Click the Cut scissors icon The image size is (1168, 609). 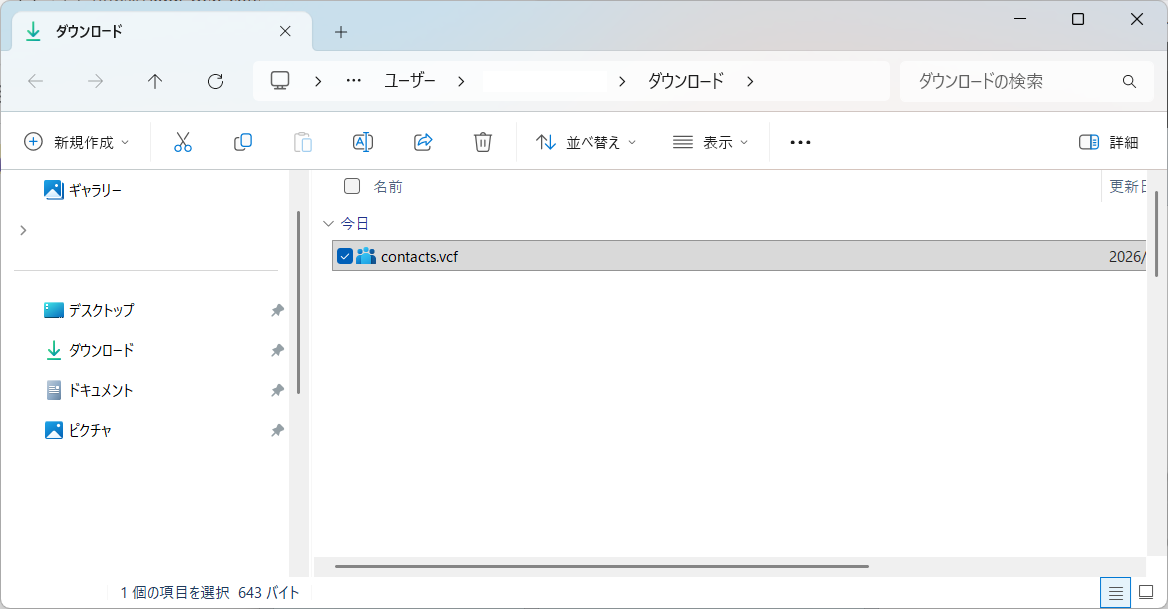pos(182,142)
